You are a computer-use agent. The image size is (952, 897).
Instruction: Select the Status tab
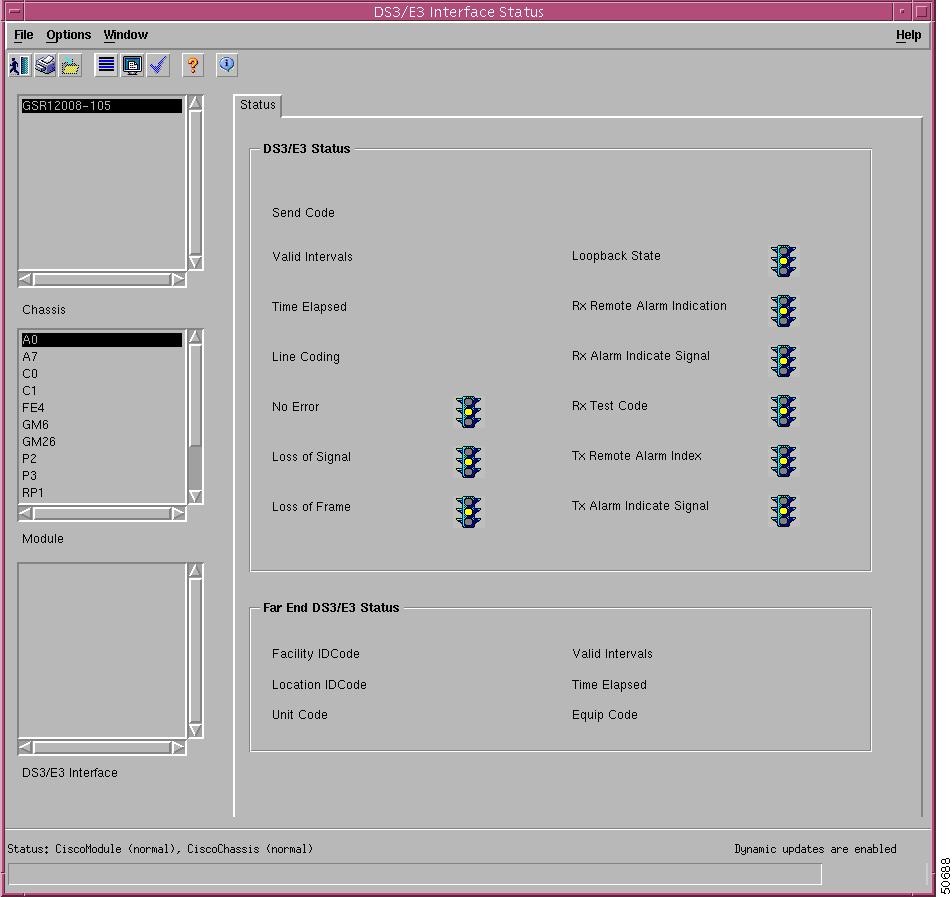pyautogui.click(x=257, y=105)
